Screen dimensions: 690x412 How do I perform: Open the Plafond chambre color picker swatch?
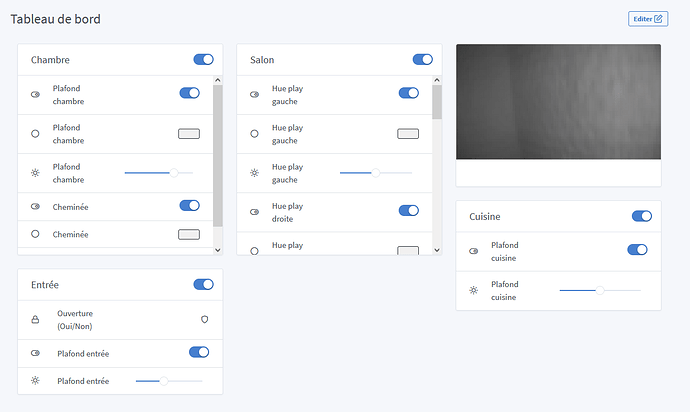189,134
